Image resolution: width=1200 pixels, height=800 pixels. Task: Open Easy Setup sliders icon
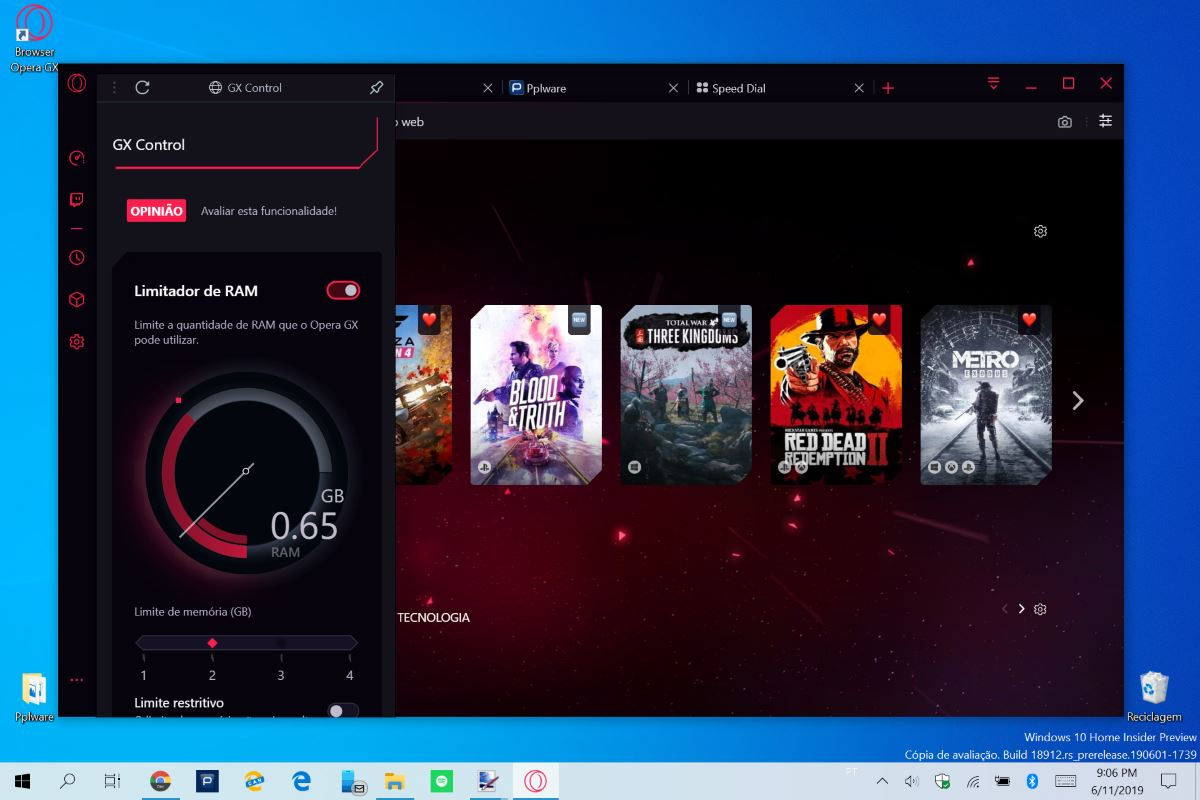1105,121
